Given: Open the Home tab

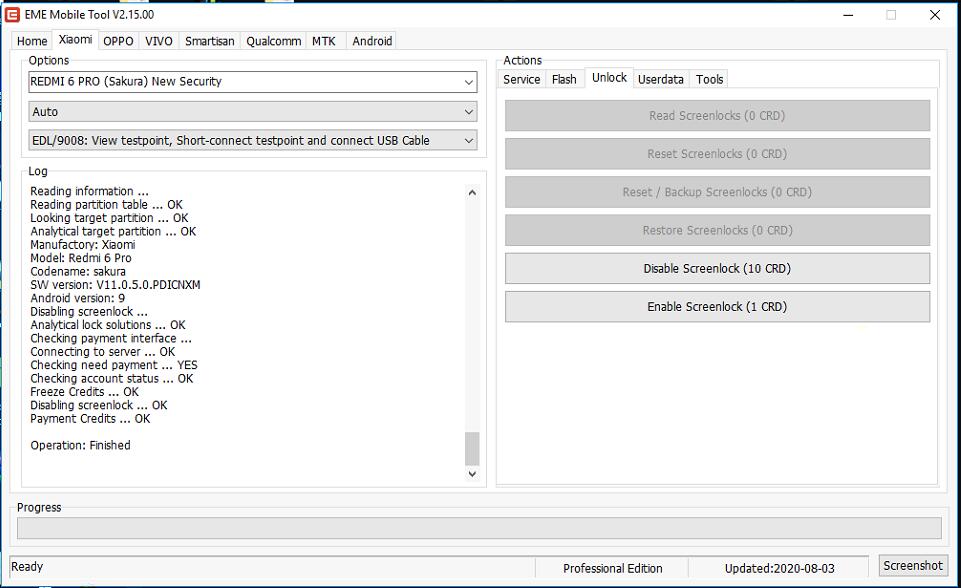Looking at the screenshot, I should (32, 41).
